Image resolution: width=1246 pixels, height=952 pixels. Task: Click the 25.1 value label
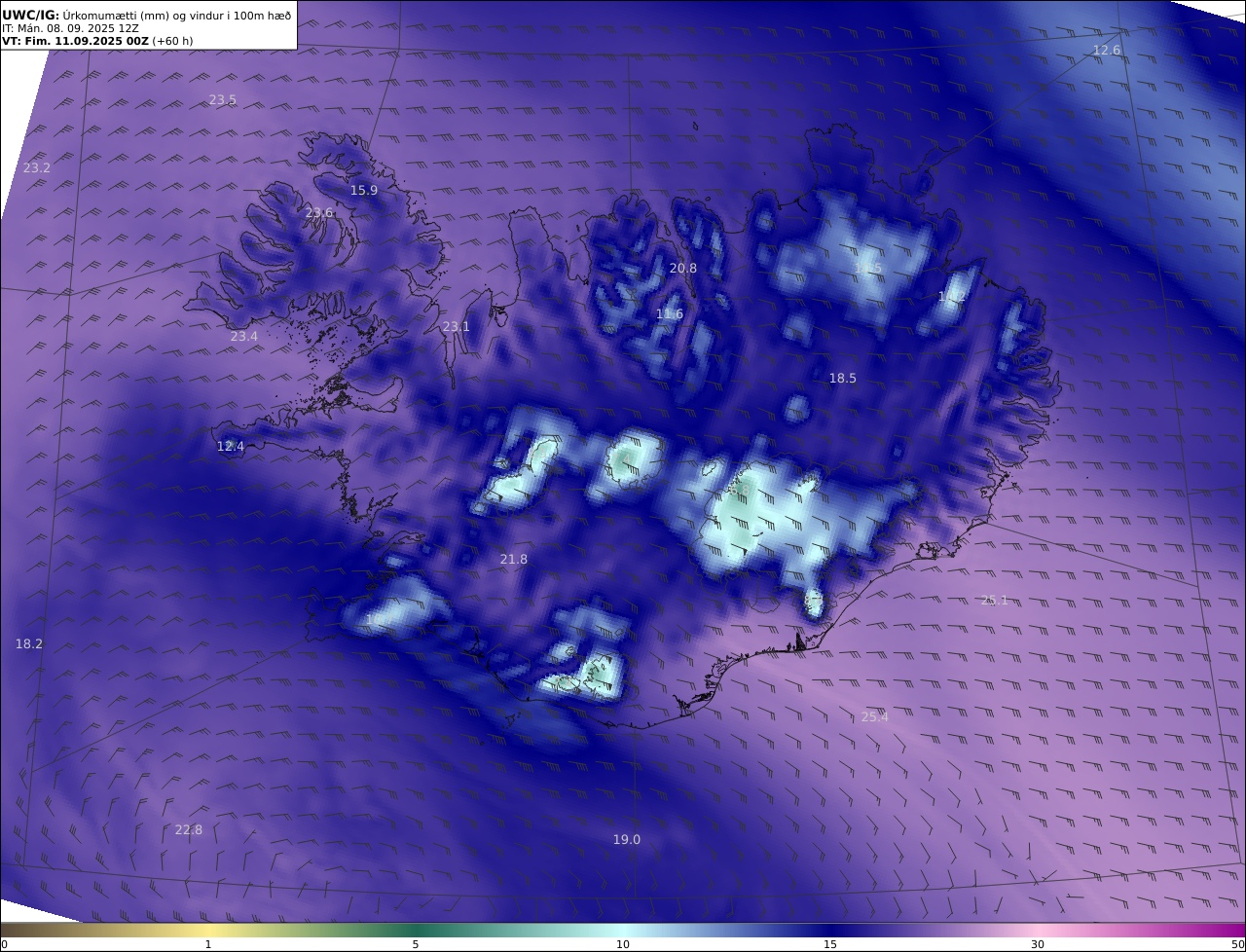click(x=995, y=600)
